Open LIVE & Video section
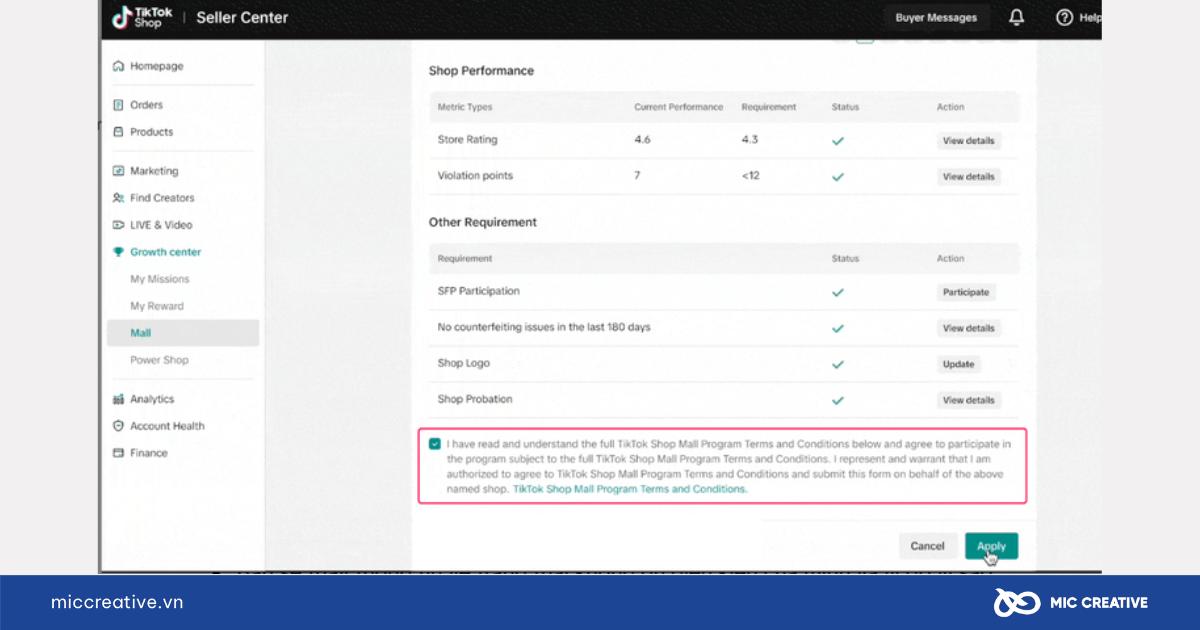 click(161, 225)
